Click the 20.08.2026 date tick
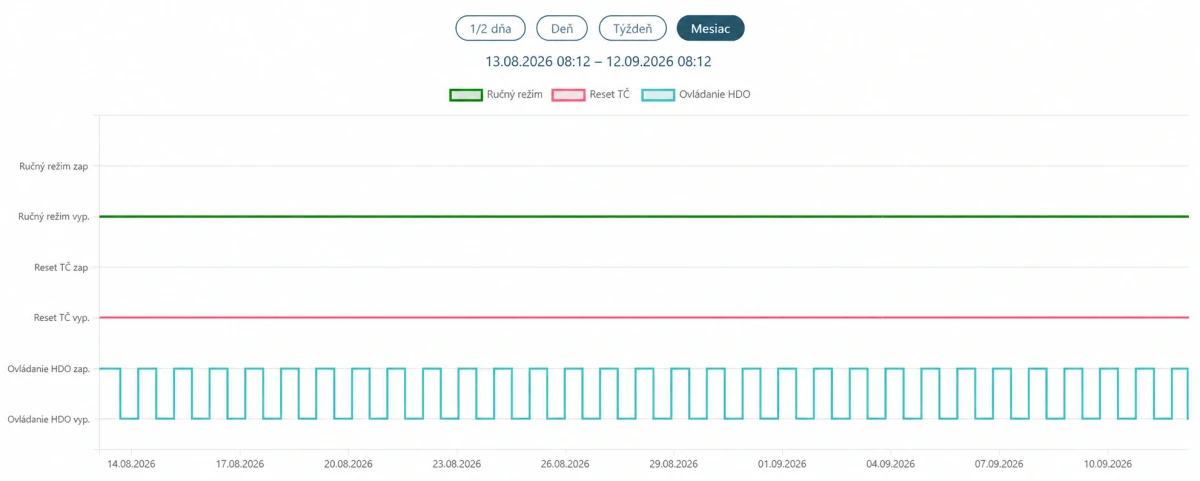The height and width of the screenshot is (481, 1200). click(348, 464)
